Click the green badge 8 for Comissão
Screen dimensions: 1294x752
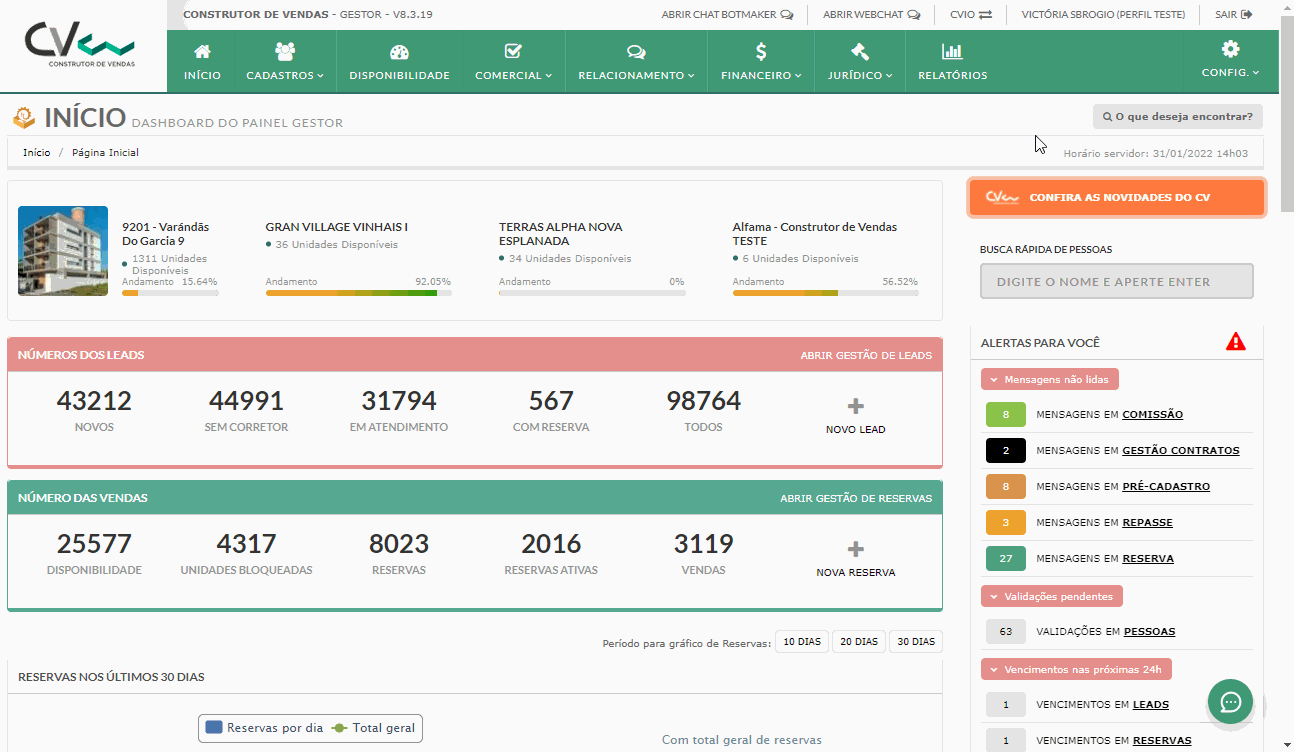point(1006,414)
